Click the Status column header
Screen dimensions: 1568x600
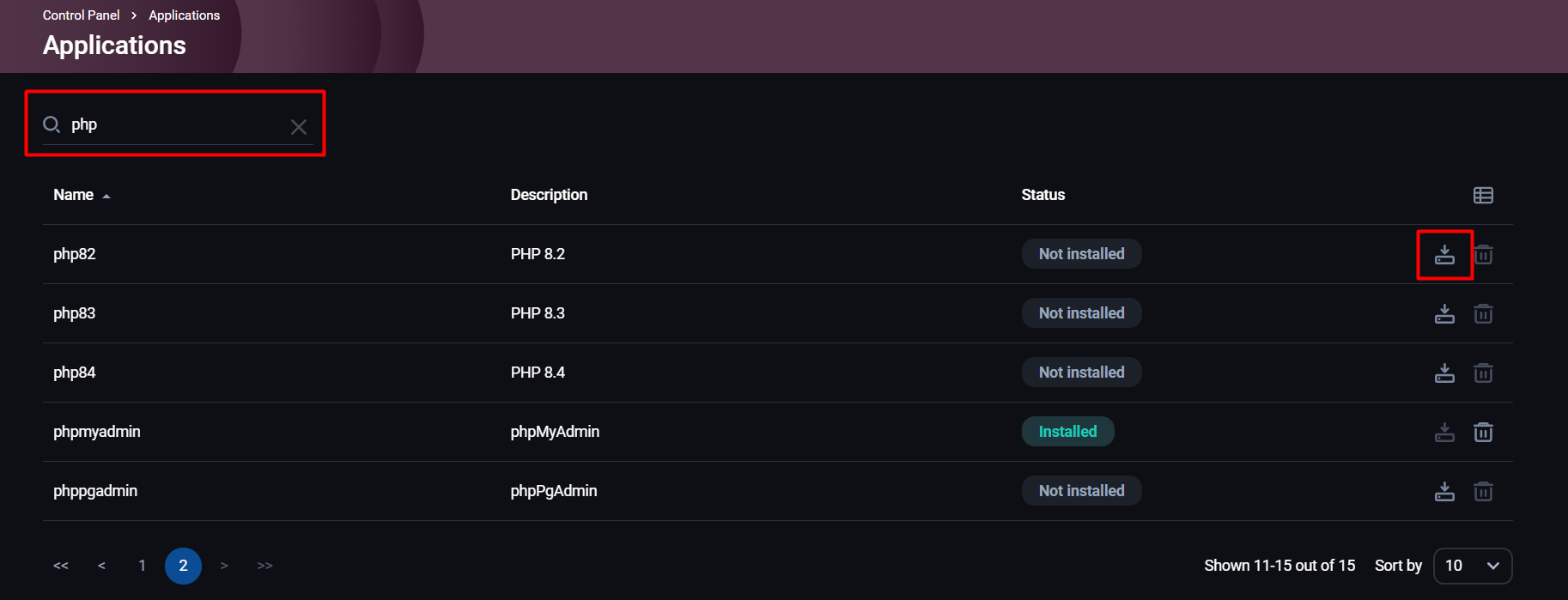(1042, 195)
